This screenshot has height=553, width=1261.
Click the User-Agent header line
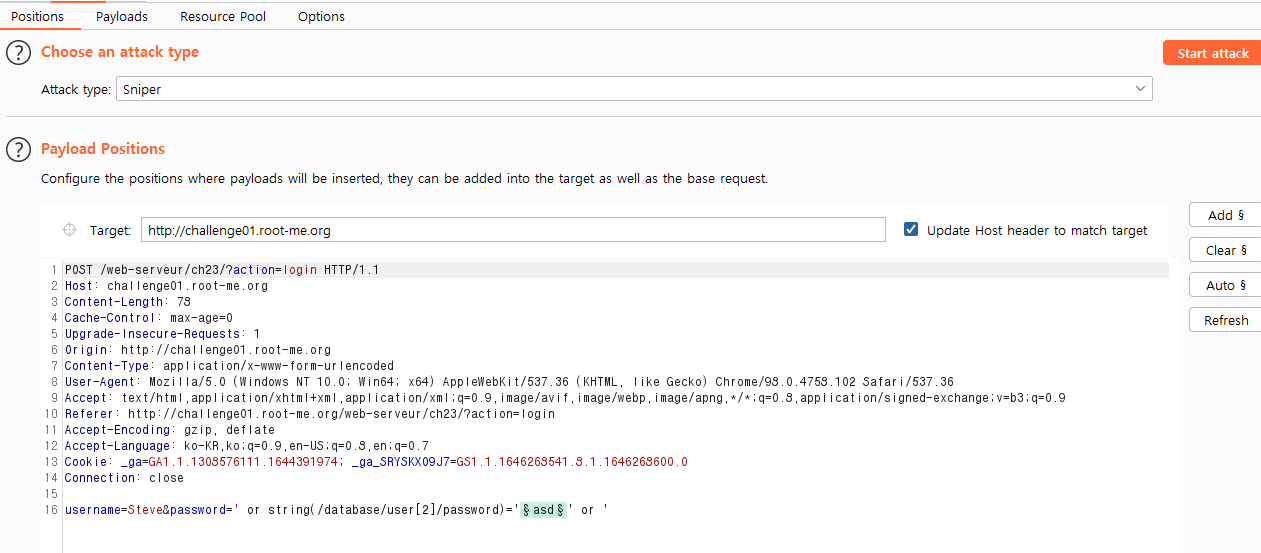point(509,382)
